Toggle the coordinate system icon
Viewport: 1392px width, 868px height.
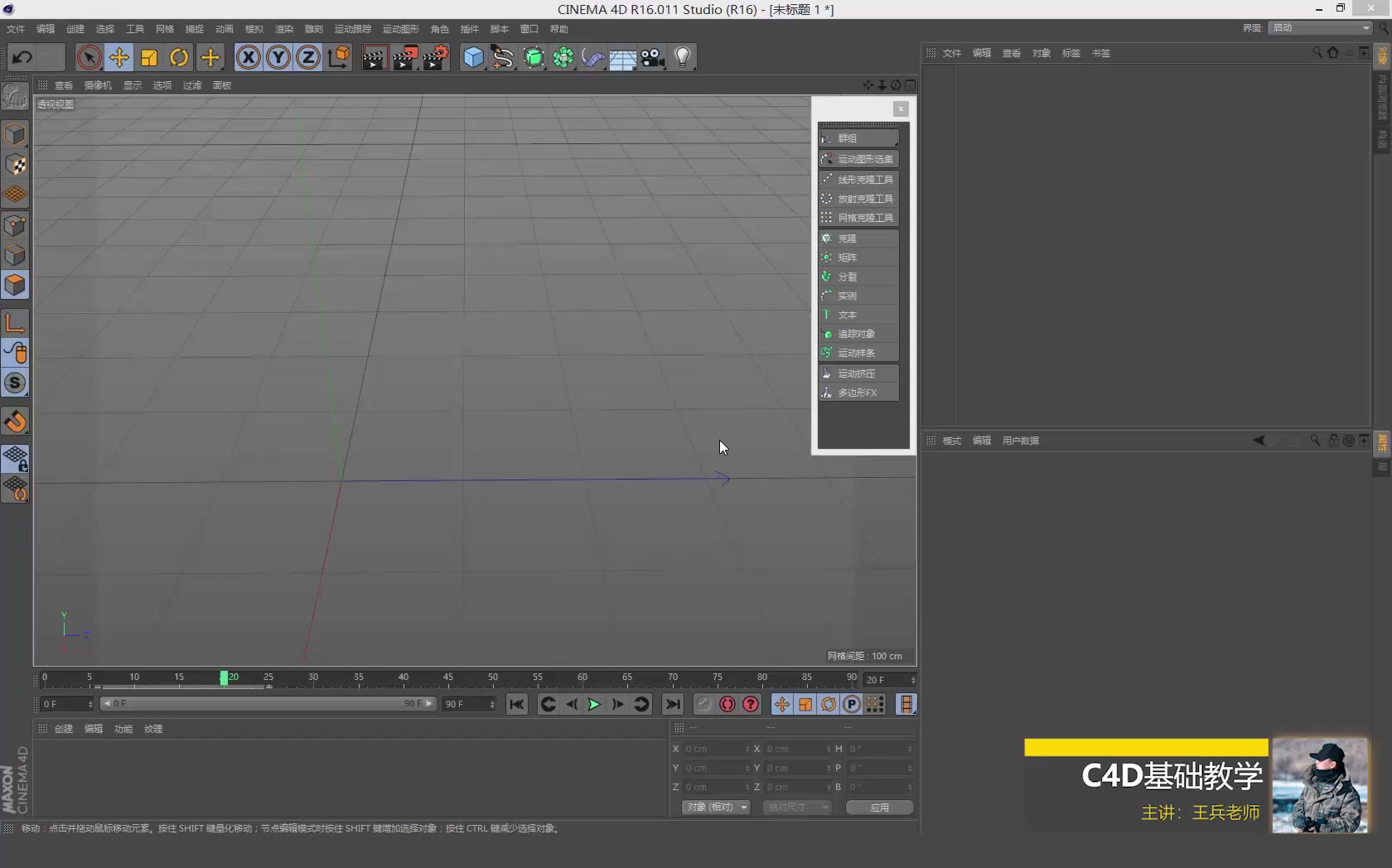tap(339, 57)
